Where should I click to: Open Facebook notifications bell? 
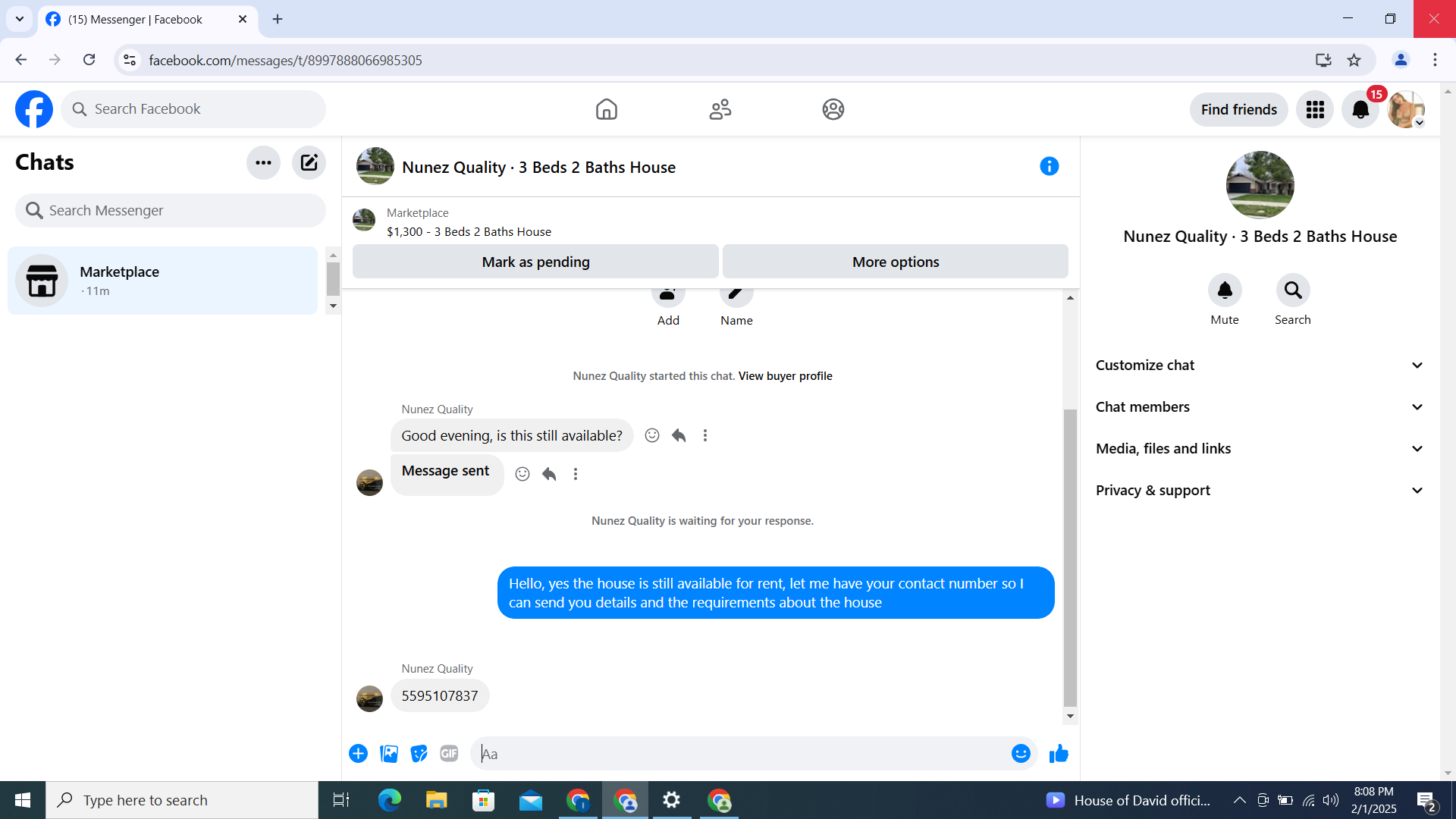tap(1360, 109)
